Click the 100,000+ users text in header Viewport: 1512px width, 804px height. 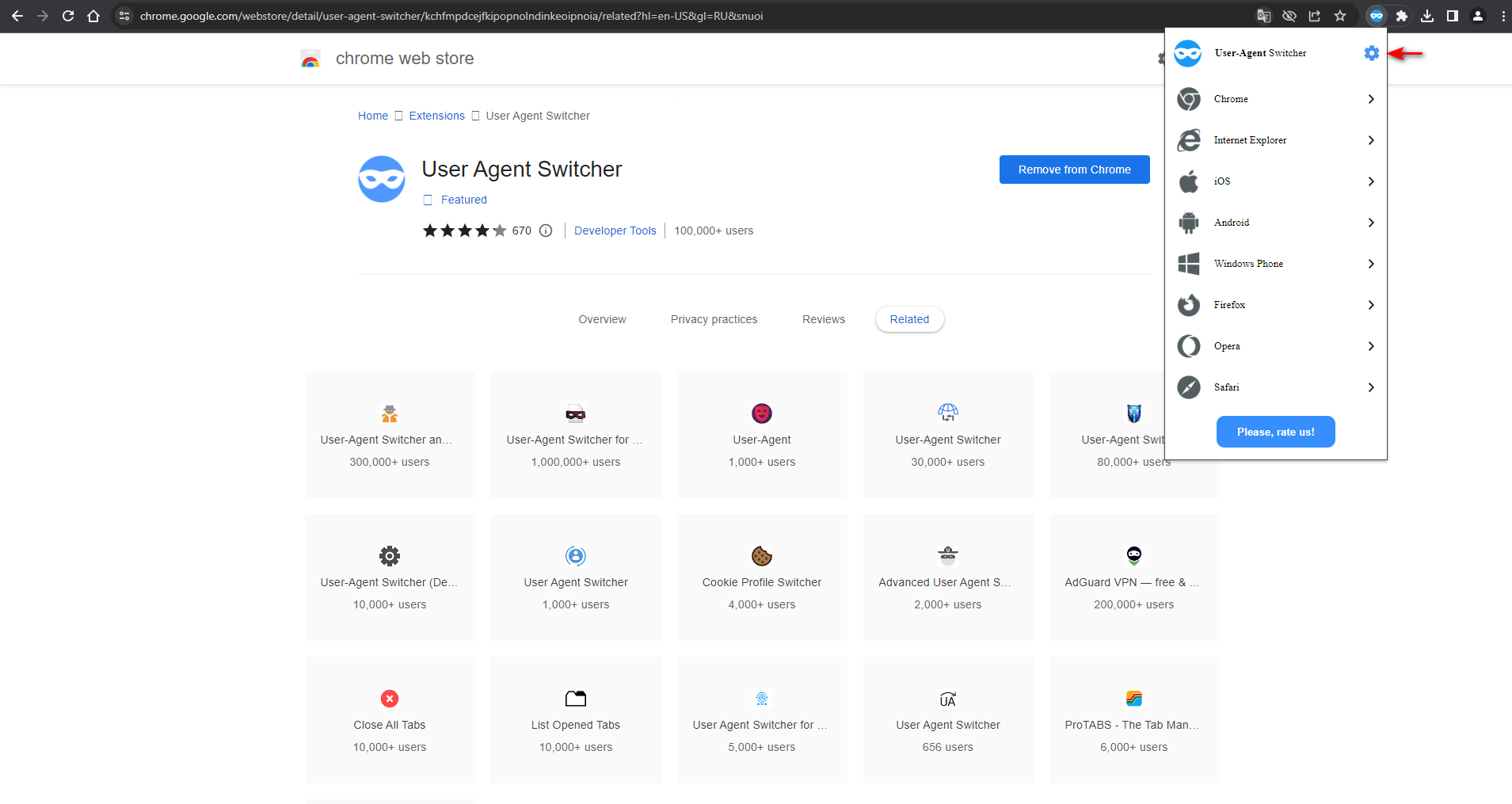(x=714, y=231)
